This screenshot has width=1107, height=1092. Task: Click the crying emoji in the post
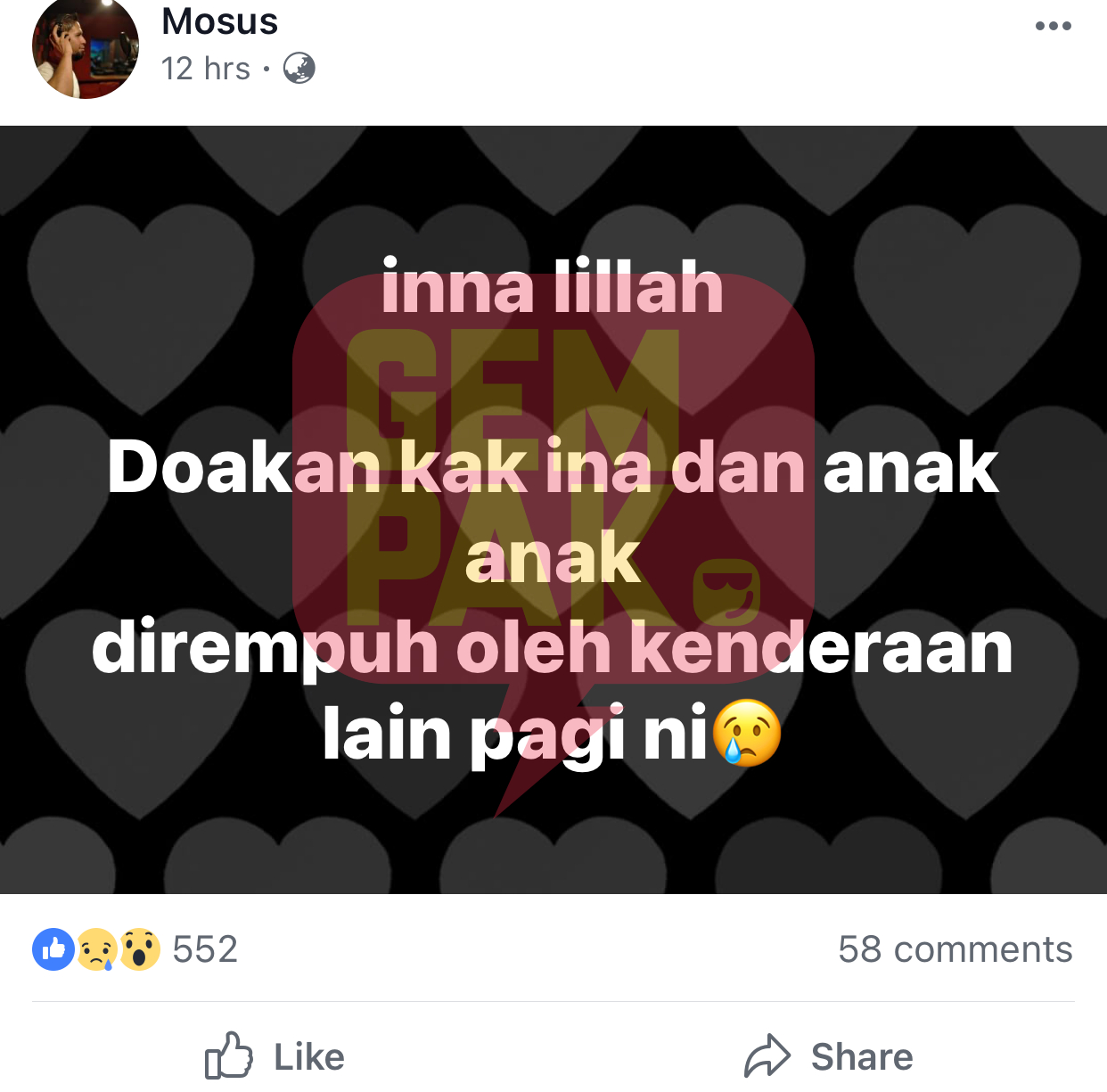(748, 733)
